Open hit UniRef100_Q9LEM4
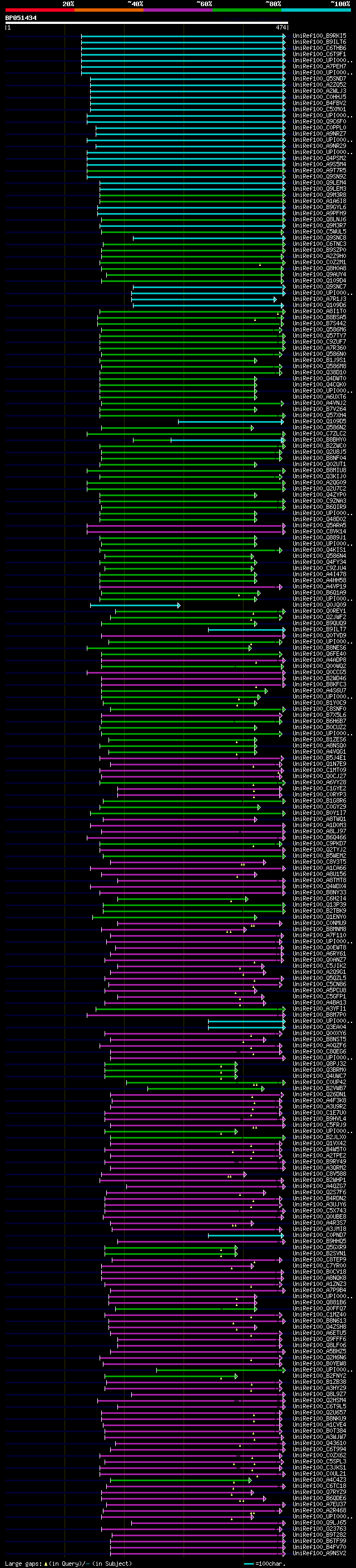The height and width of the screenshot is (1568, 356). (x=319, y=182)
